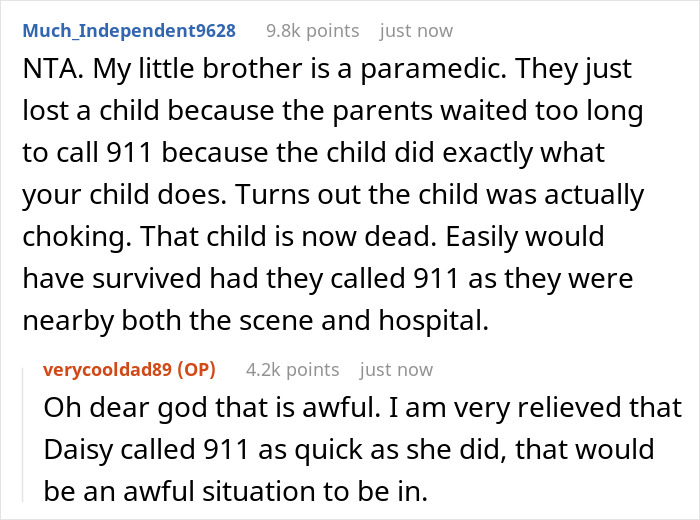Click the reply's 'just now' timestamp
This screenshot has height=520, width=700.
pyautogui.click(x=396, y=370)
